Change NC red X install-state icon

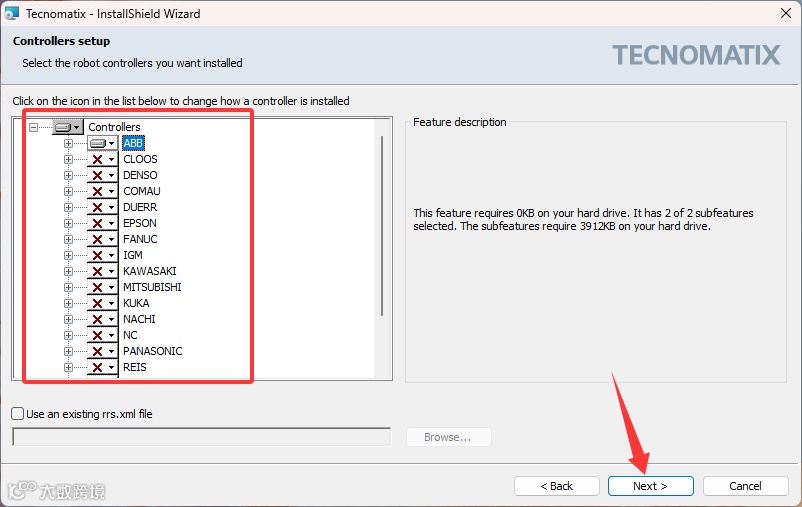102,335
